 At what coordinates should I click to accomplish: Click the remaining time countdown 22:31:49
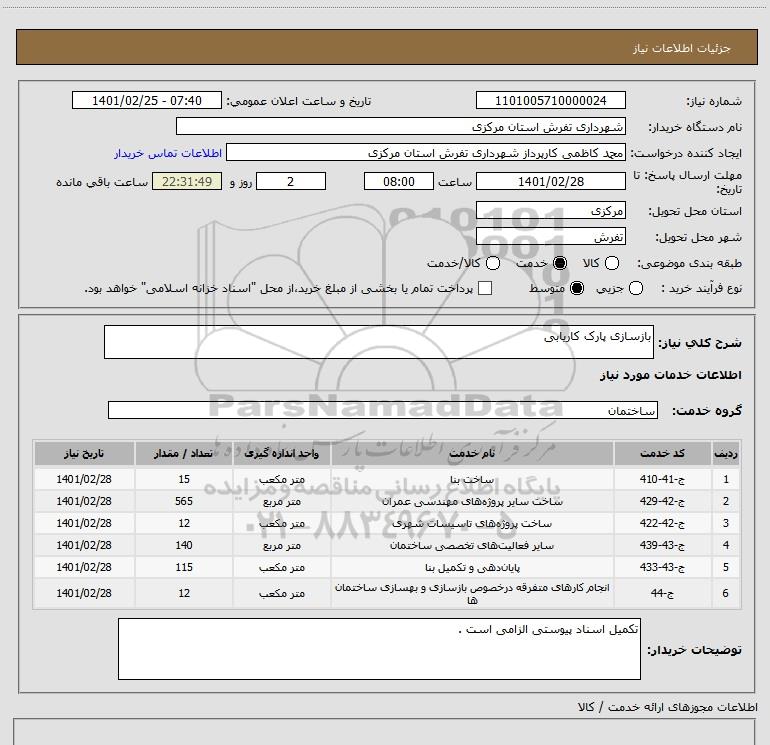coord(187,181)
